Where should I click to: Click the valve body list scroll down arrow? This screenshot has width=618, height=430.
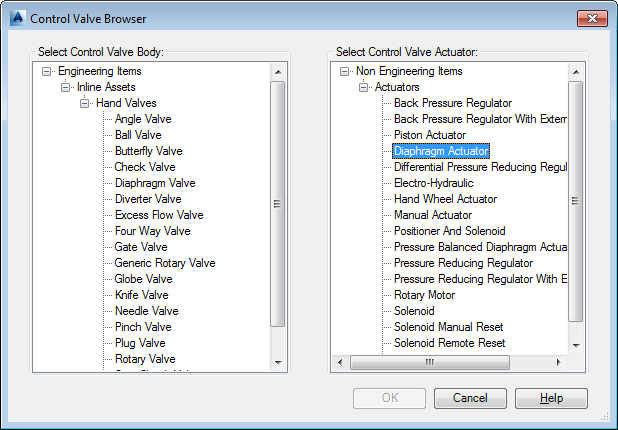tap(278, 363)
